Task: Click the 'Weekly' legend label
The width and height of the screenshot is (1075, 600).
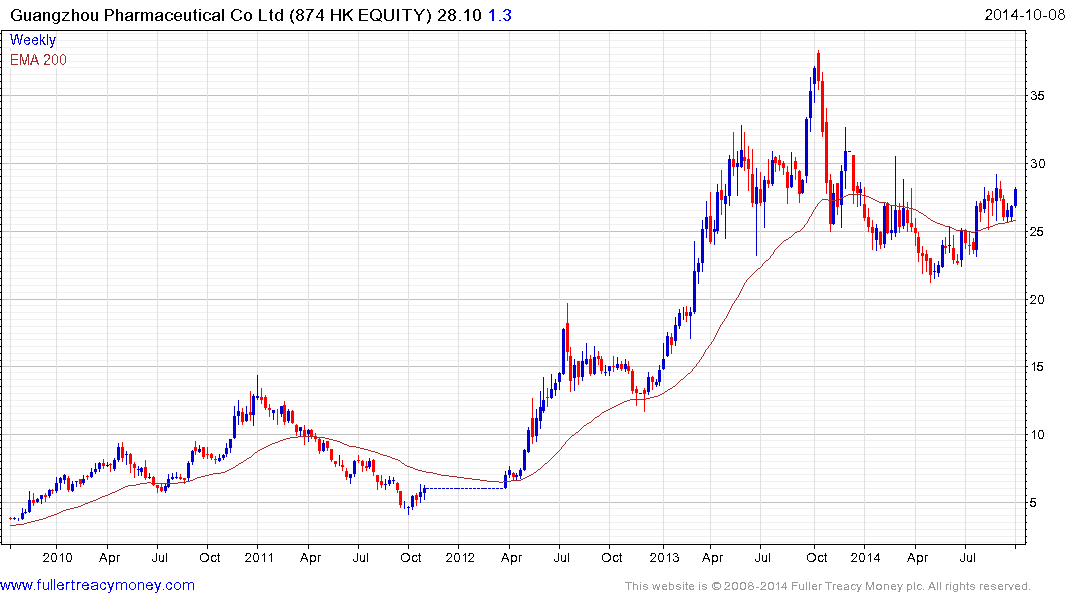Action: click(33, 40)
